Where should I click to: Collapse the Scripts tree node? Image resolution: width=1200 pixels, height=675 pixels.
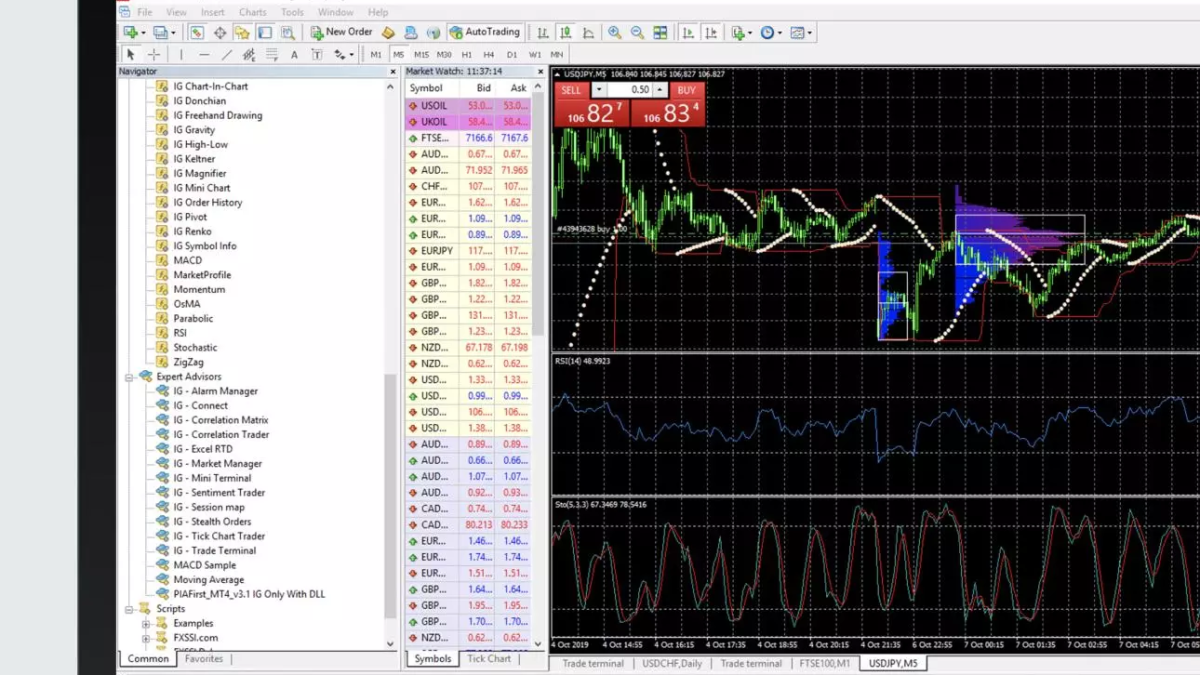coord(129,609)
